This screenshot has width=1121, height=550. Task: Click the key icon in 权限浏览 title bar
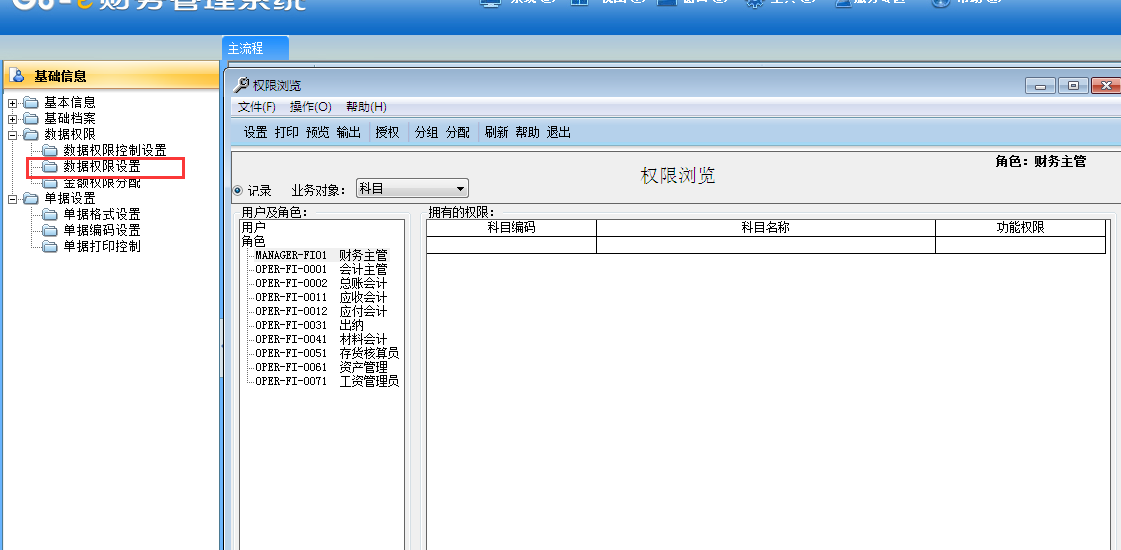pos(242,86)
